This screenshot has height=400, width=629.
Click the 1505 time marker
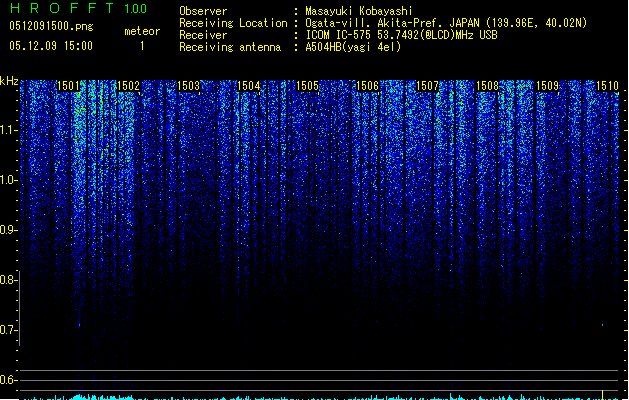pyautogui.click(x=308, y=86)
